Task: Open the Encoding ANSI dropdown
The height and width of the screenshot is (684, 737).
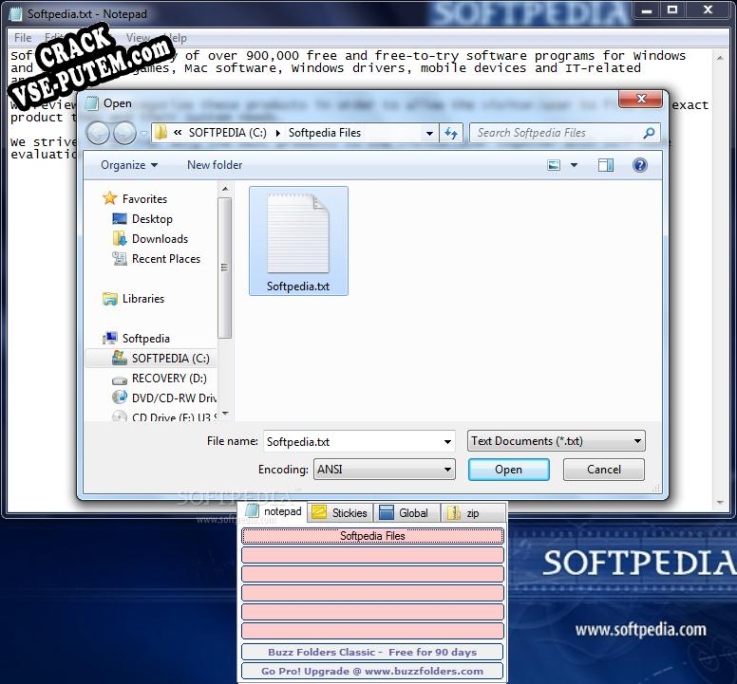Action: [385, 469]
